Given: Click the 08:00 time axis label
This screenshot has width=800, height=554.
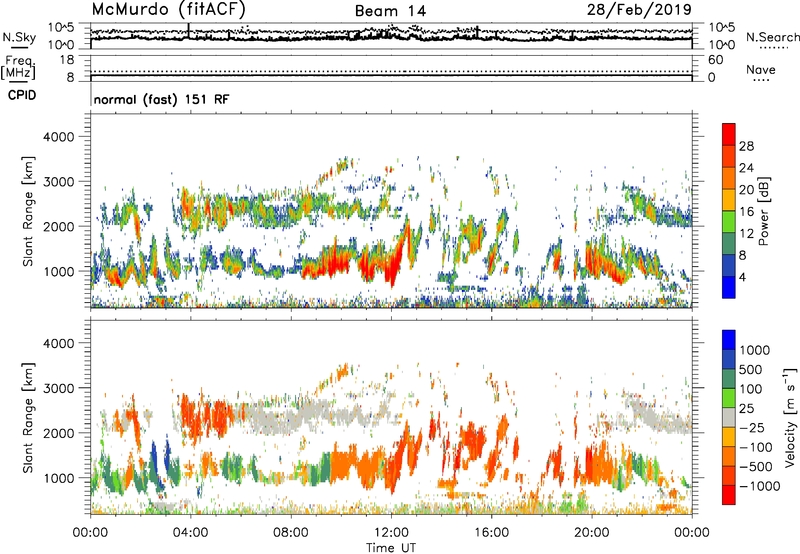Looking at the screenshot, I should pyautogui.click(x=291, y=533).
